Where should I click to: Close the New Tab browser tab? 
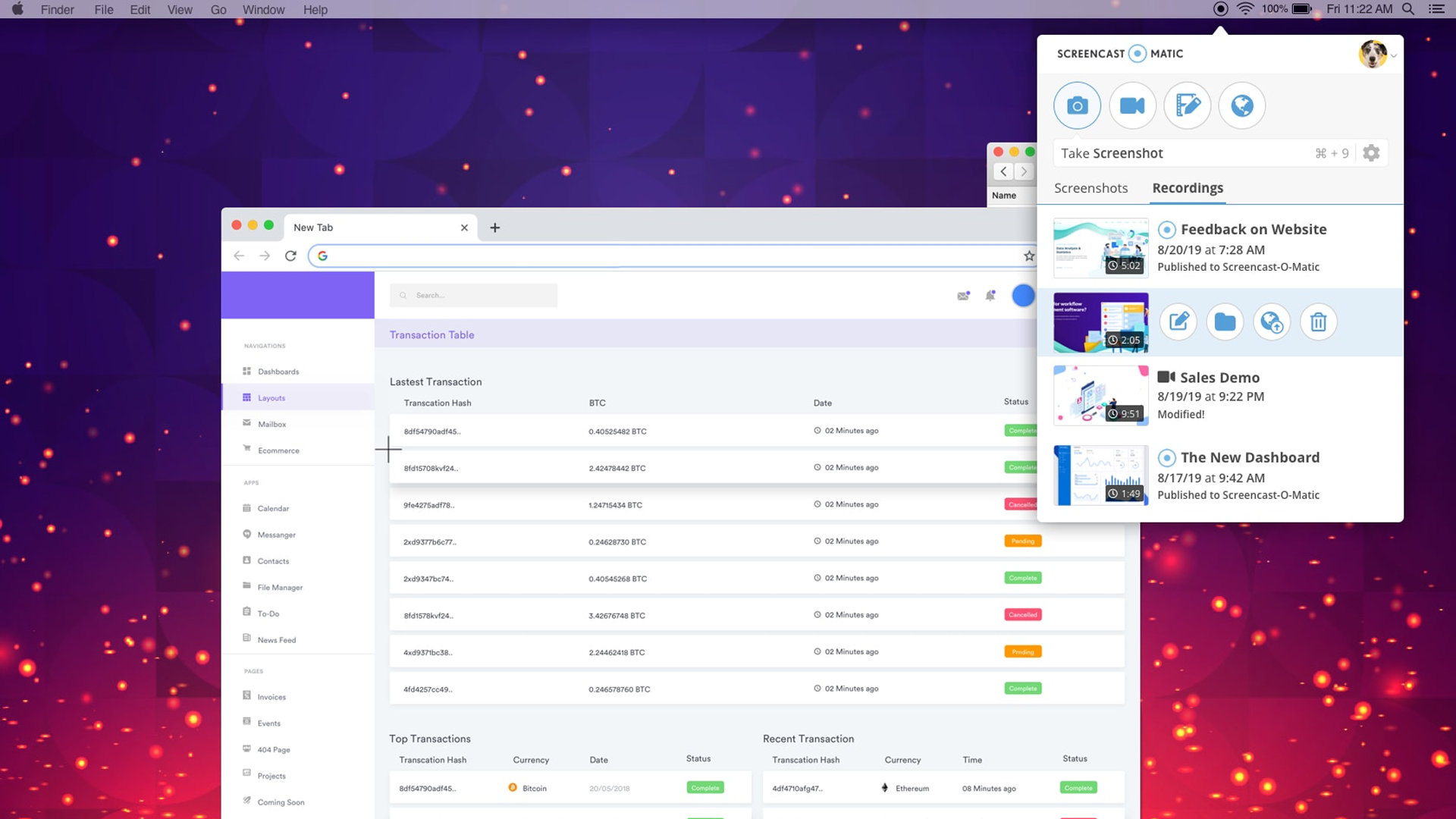pyautogui.click(x=464, y=227)
